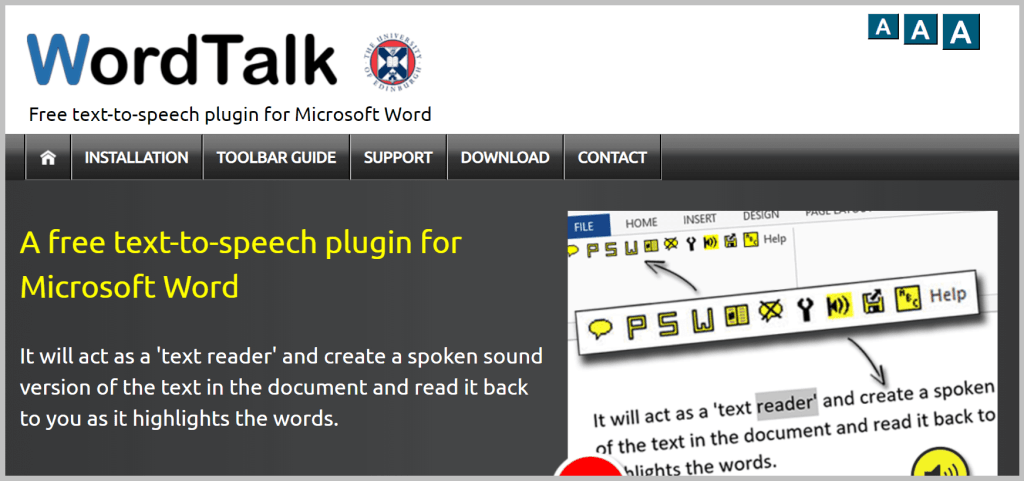Select the smallest A text size button

point(883,27)
